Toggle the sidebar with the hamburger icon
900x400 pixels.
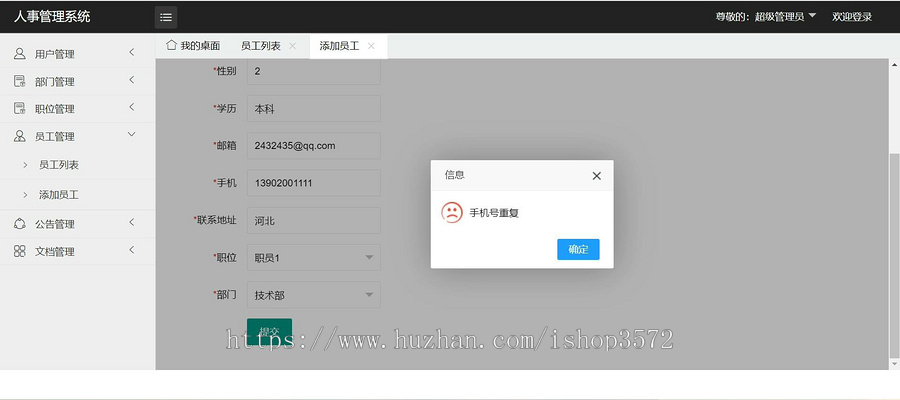tap(166, 17)
